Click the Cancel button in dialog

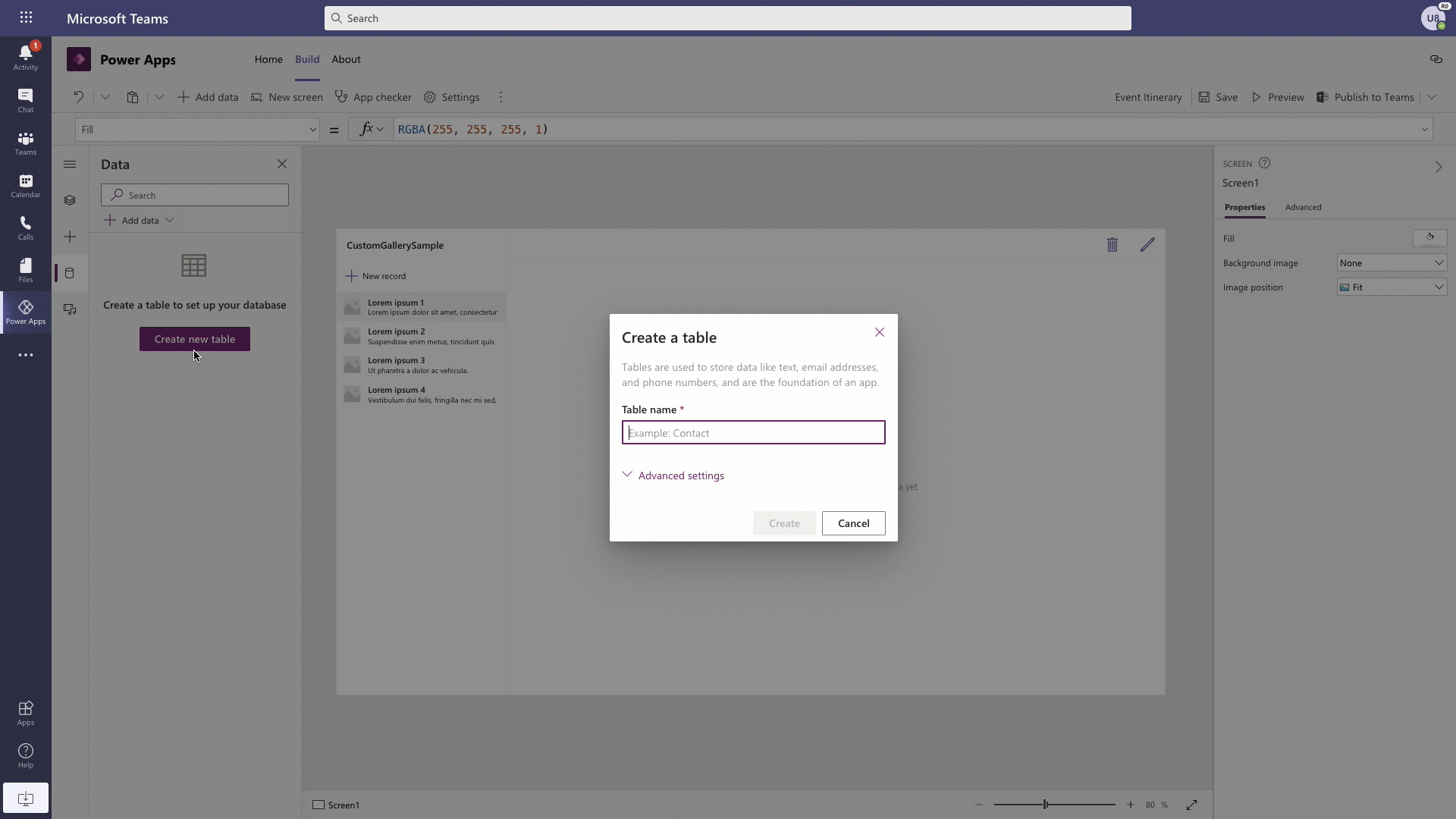tap(853, 523)
